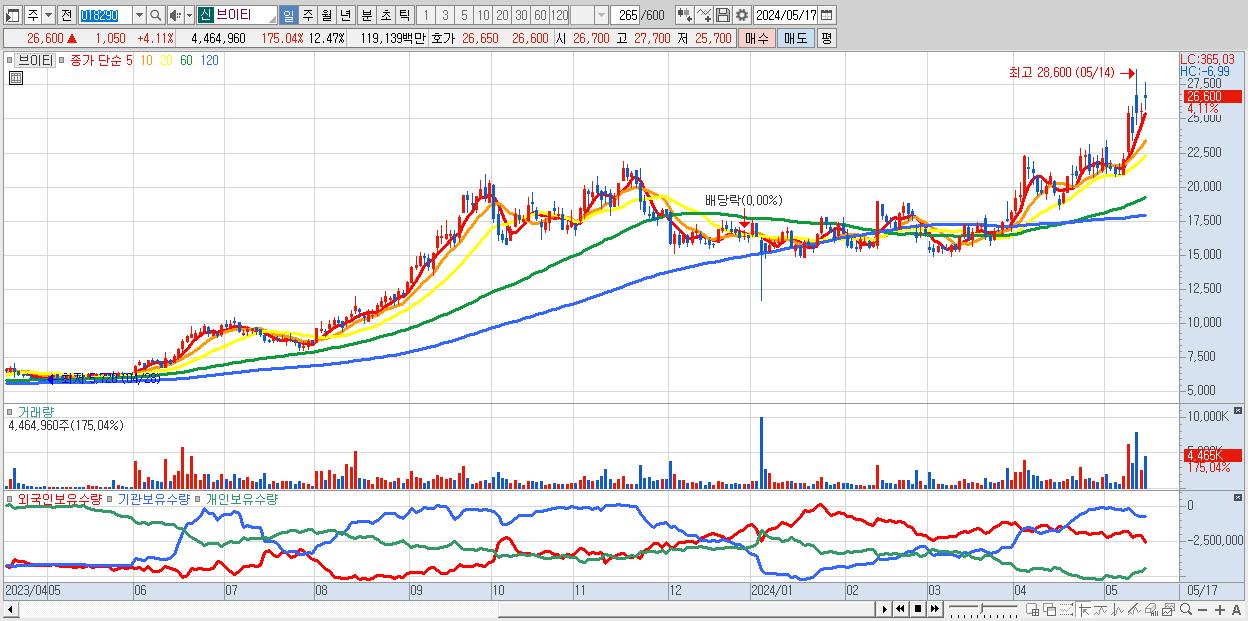Open chart settings gear icon
The image size is (1248, 621).
pos(741,15)
